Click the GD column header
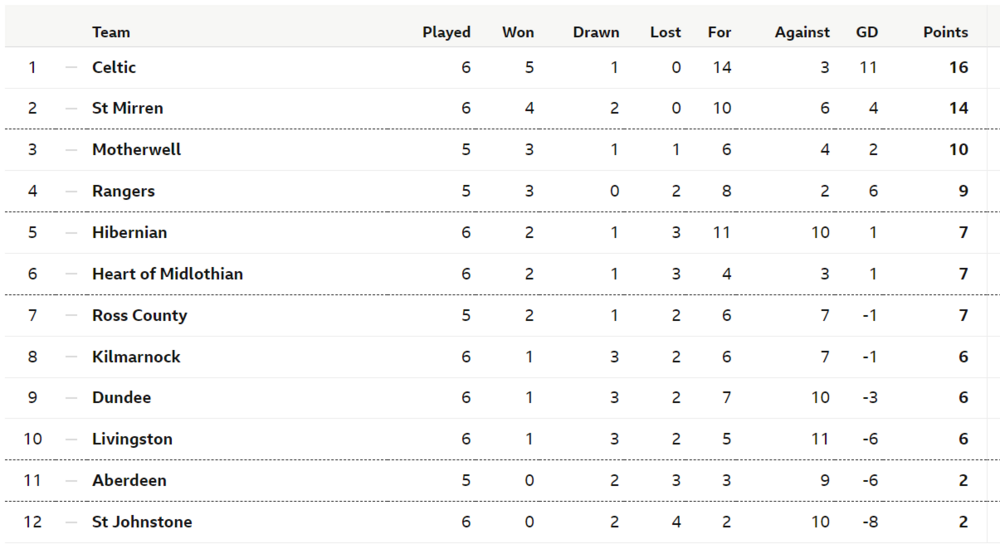 pyautogui.click(x=867, y=32)
